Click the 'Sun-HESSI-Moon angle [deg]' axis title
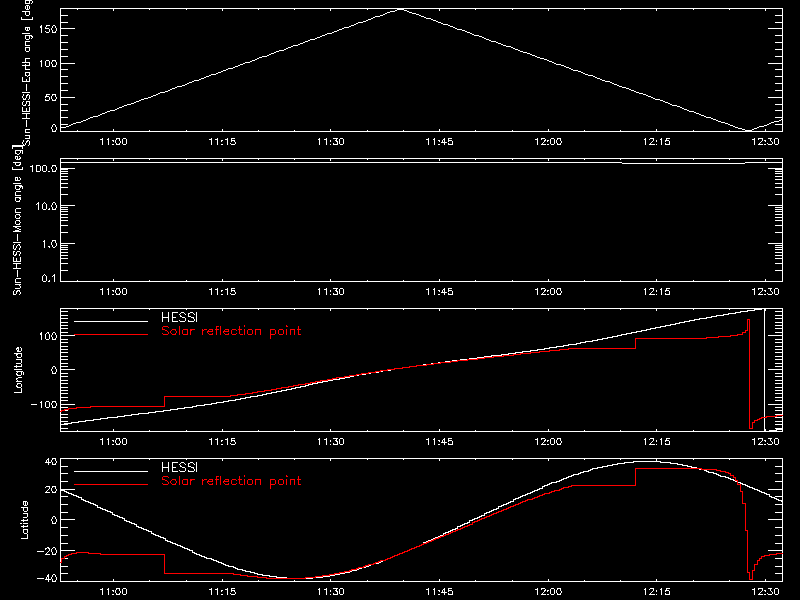 [17, 220]
